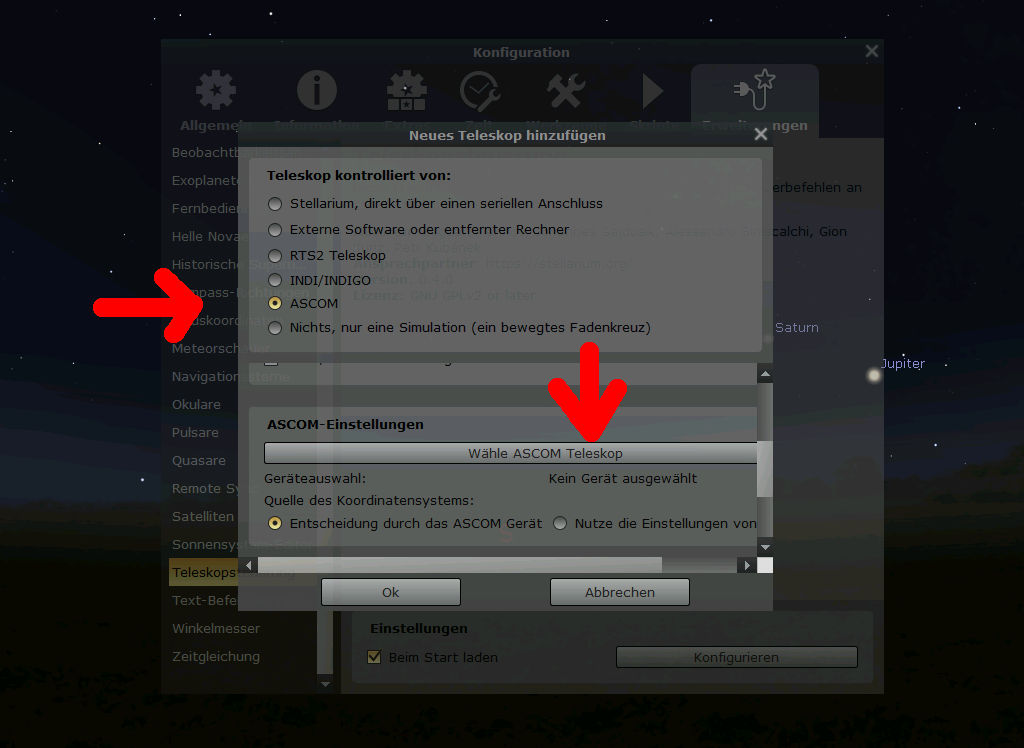Choose the RTS2 Teleskop radio option
The width and height of the screenshot is (1024, 748).
click(x=275, y=255)
